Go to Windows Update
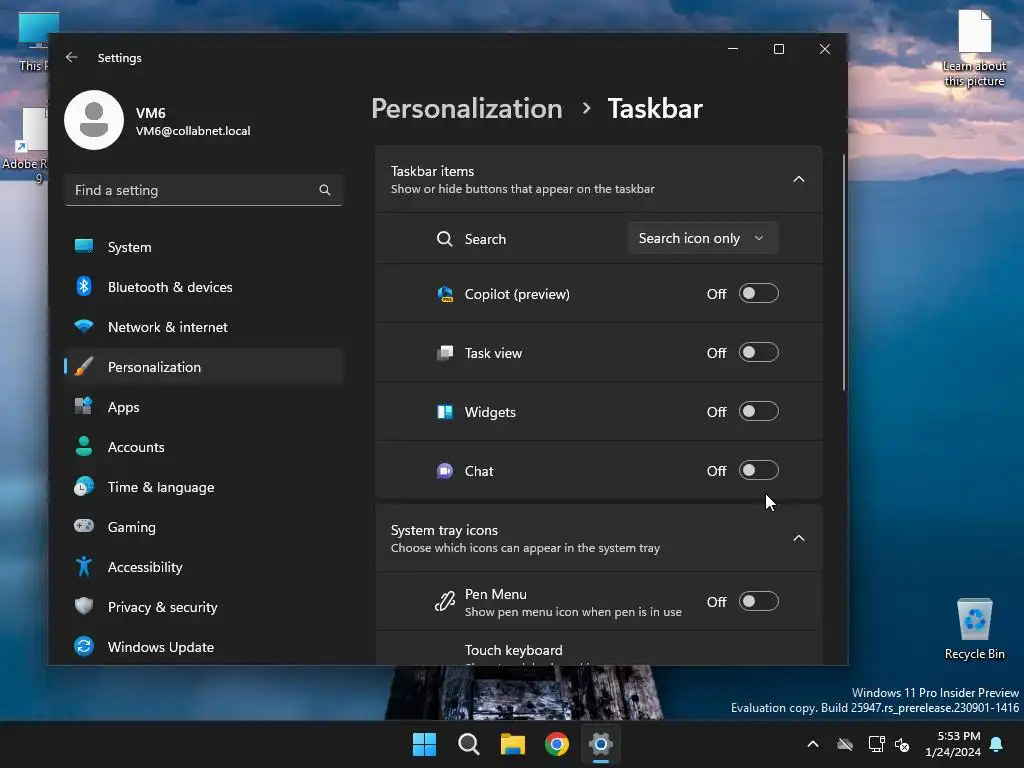Screen dimensions: 1024x768 [x=204, y=647]
